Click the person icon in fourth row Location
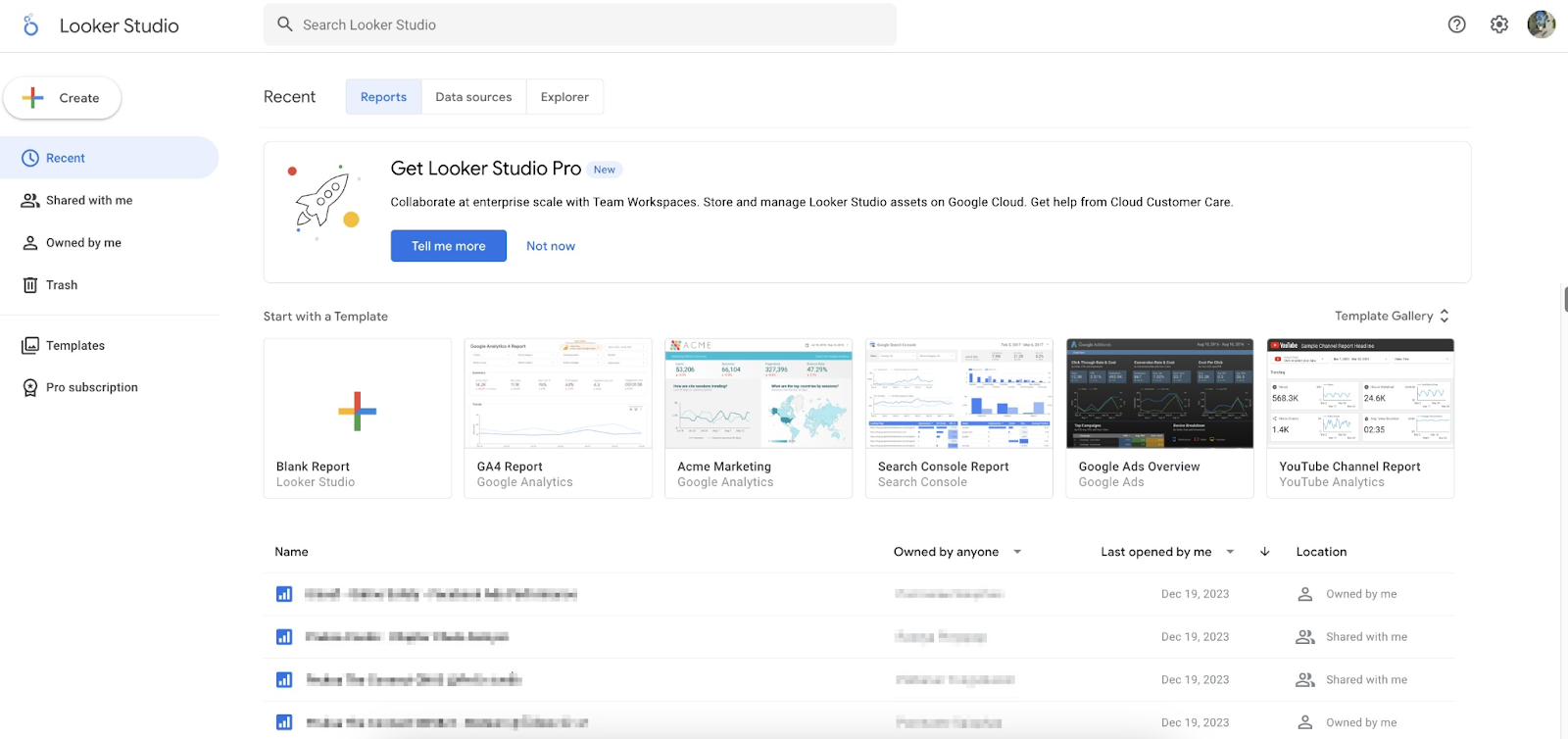 pos(1305,722)
